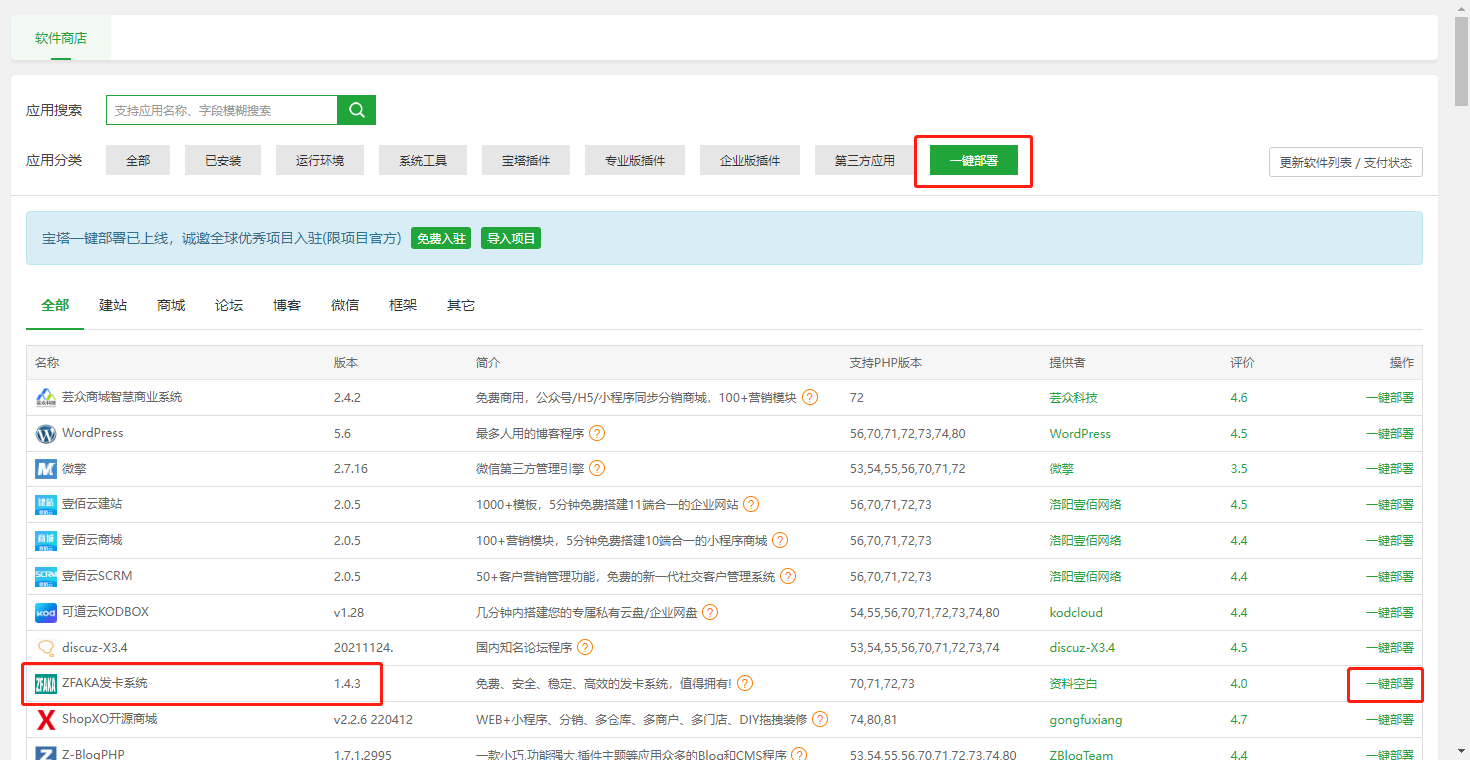Viewport: 1470px width, 760px height.
Task: Select the green 一键部署 category button
Action: click(x=974, y=160)
